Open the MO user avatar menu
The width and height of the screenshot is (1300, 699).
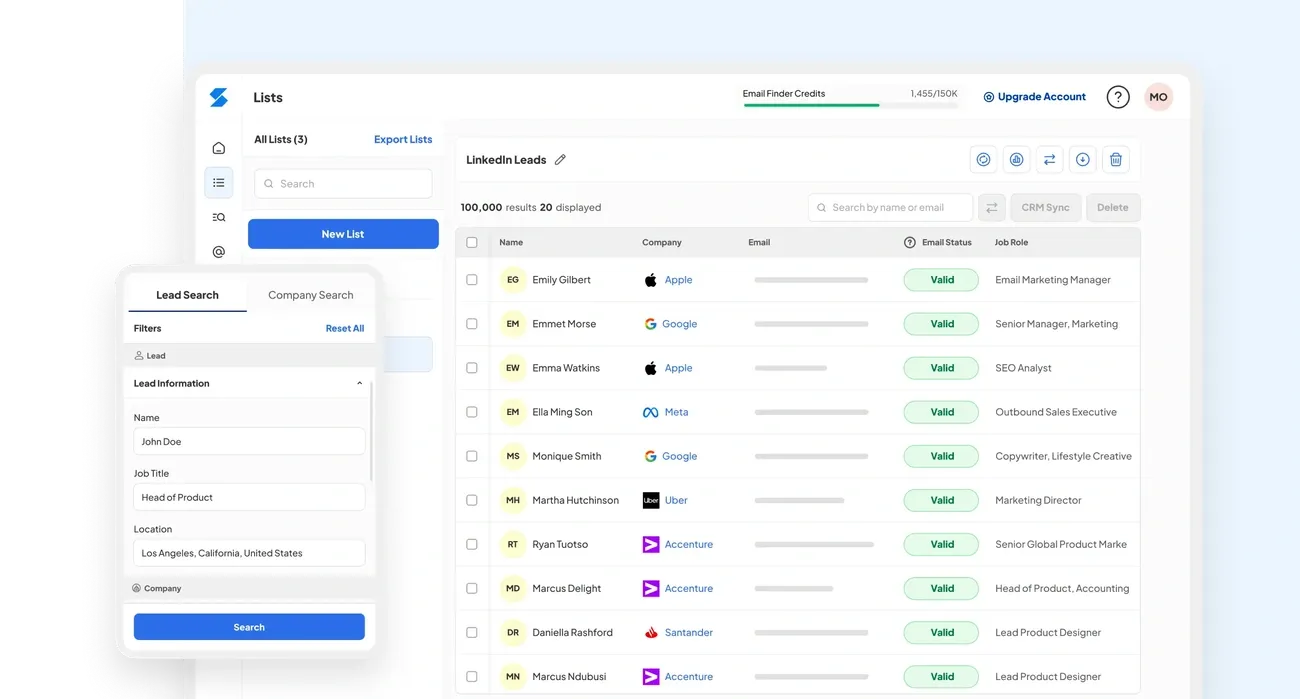(x=1158, y=97)
